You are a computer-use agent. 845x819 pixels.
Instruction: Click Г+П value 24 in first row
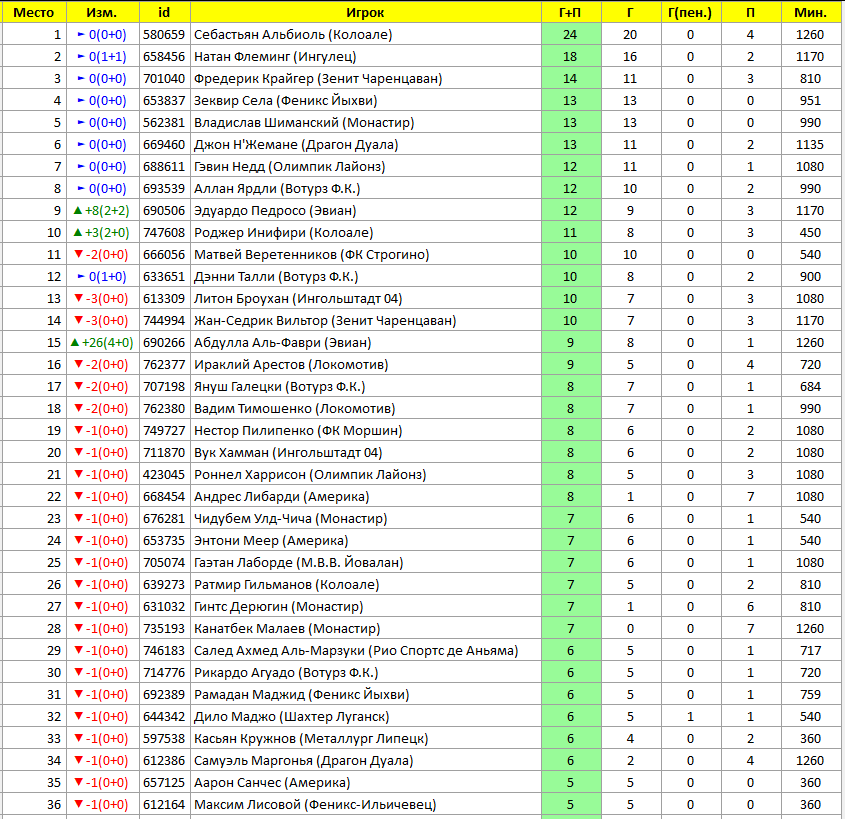(570, 34)
